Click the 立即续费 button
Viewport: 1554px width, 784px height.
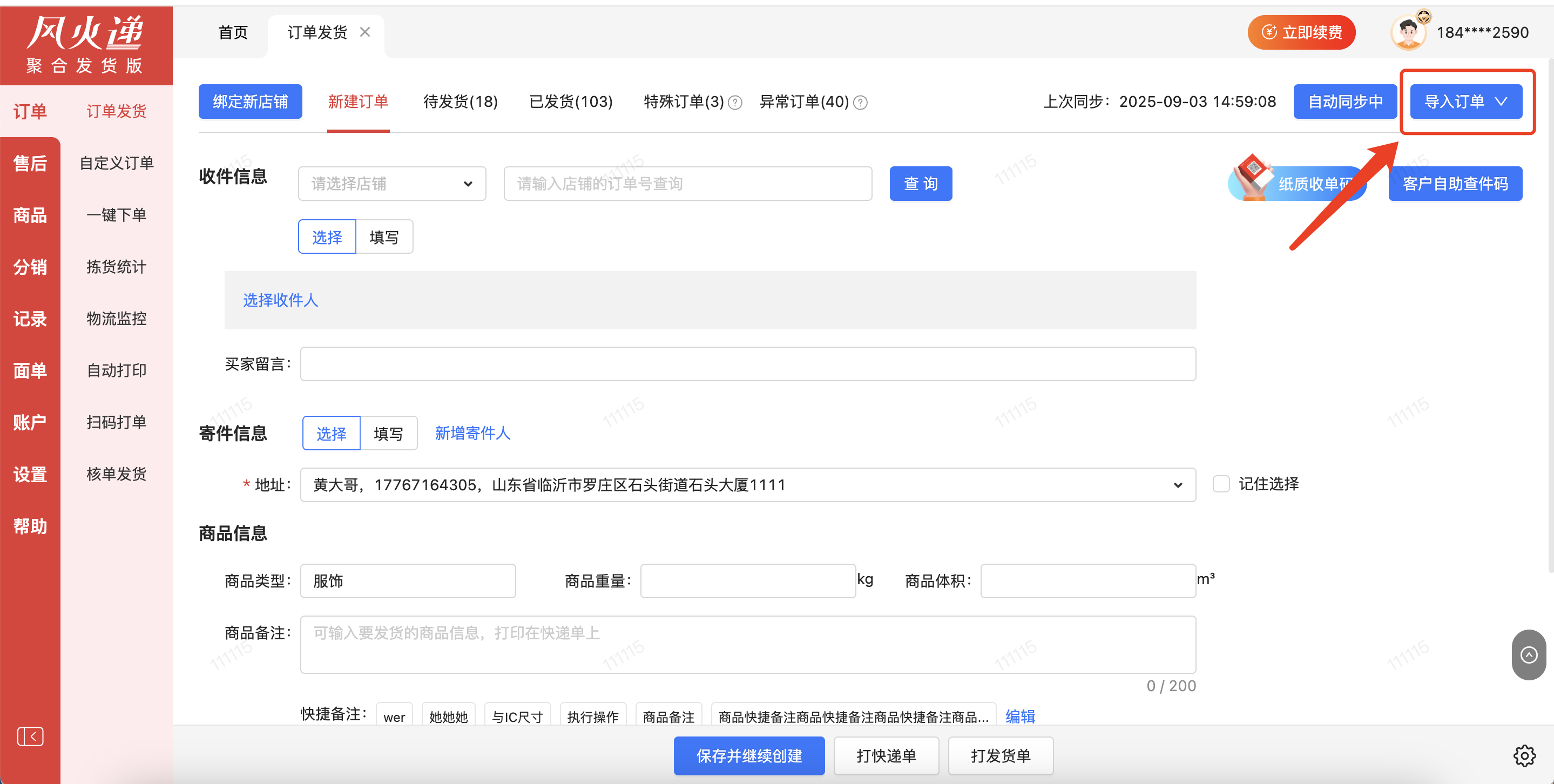[x=1302, y=32]
